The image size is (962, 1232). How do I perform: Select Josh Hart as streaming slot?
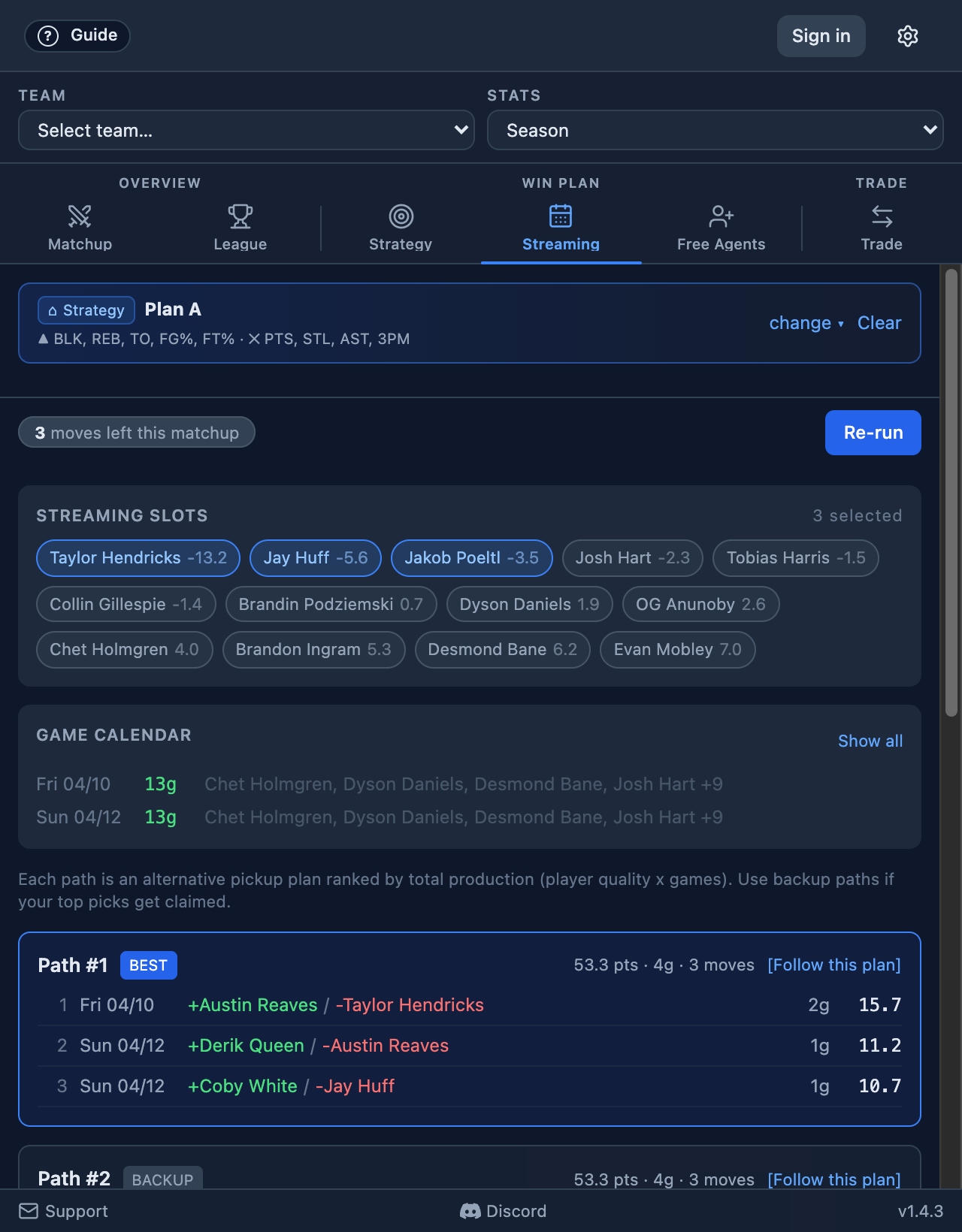pos(633,558)
